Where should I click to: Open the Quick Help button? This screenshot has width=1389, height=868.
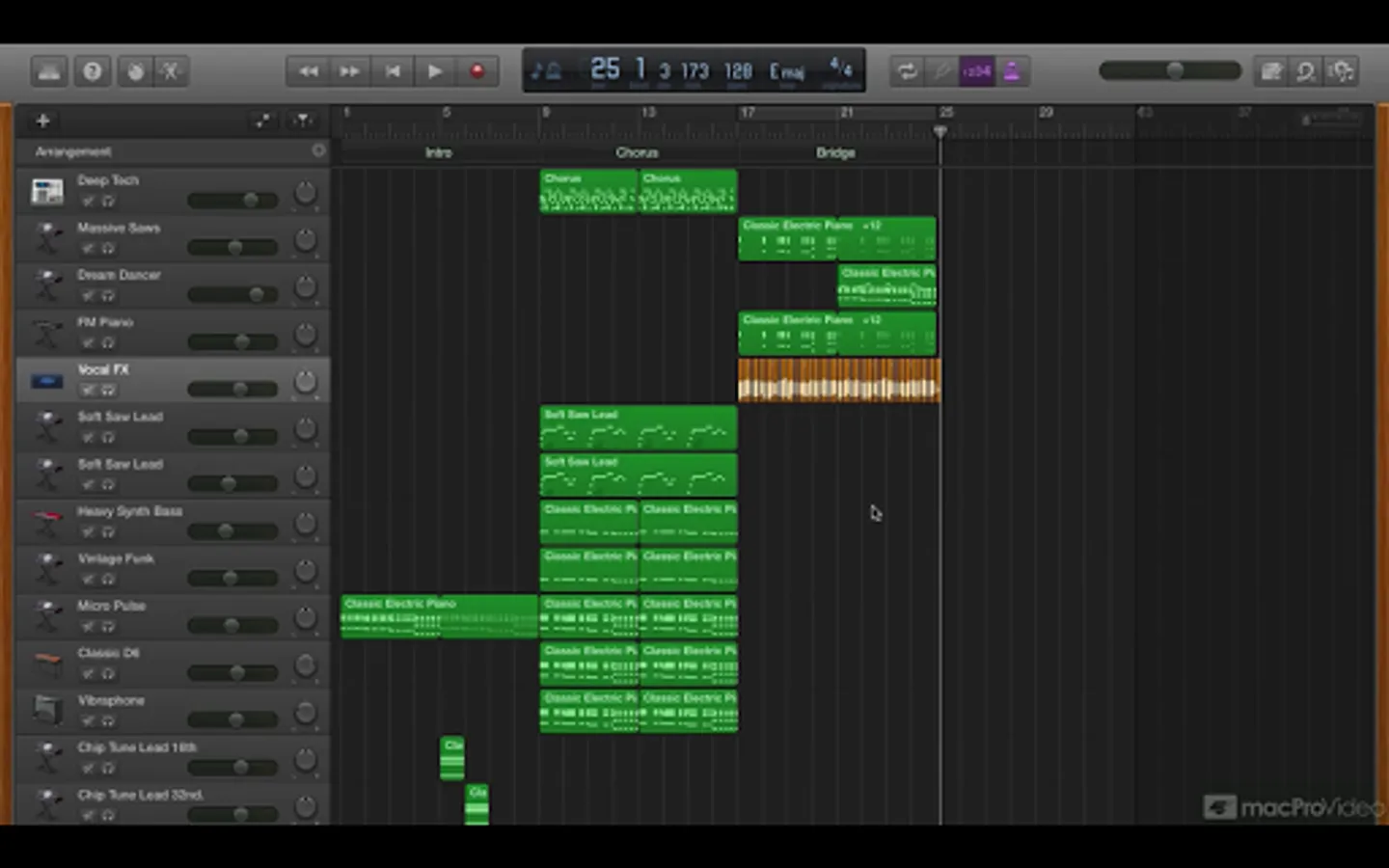(93, 71)
